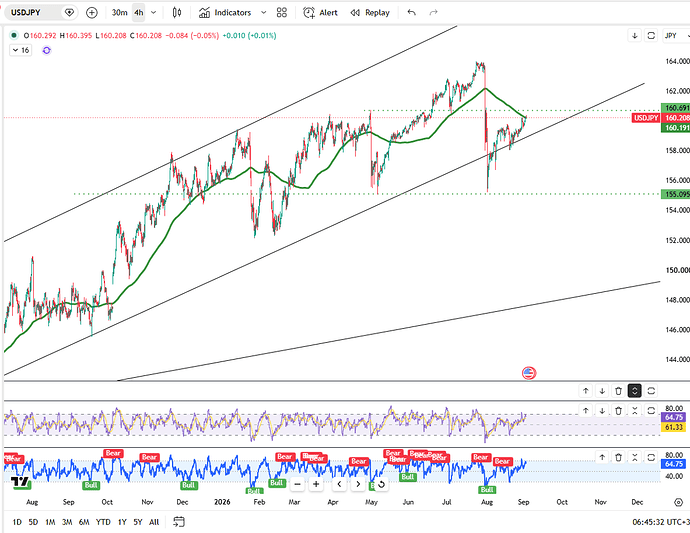Click the yellow 61.33 value label

(x=673, y=427)
